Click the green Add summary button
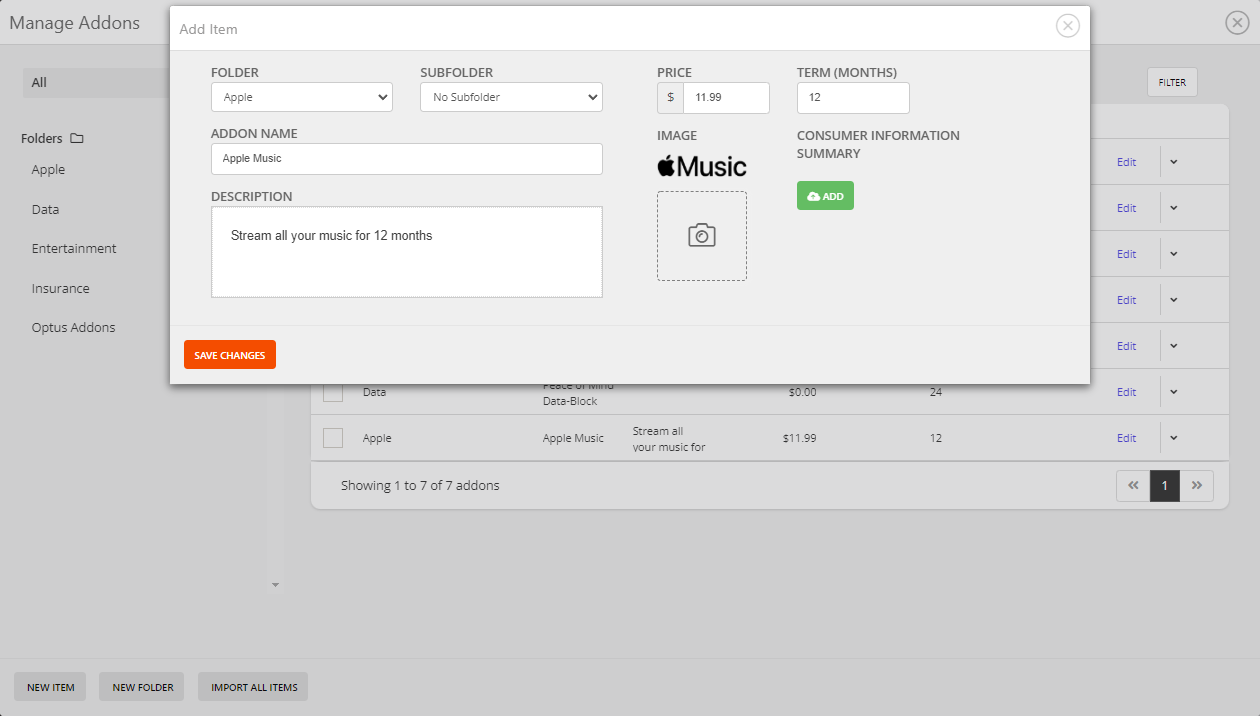Screen dimensions: 1260x716 (825, 196)
